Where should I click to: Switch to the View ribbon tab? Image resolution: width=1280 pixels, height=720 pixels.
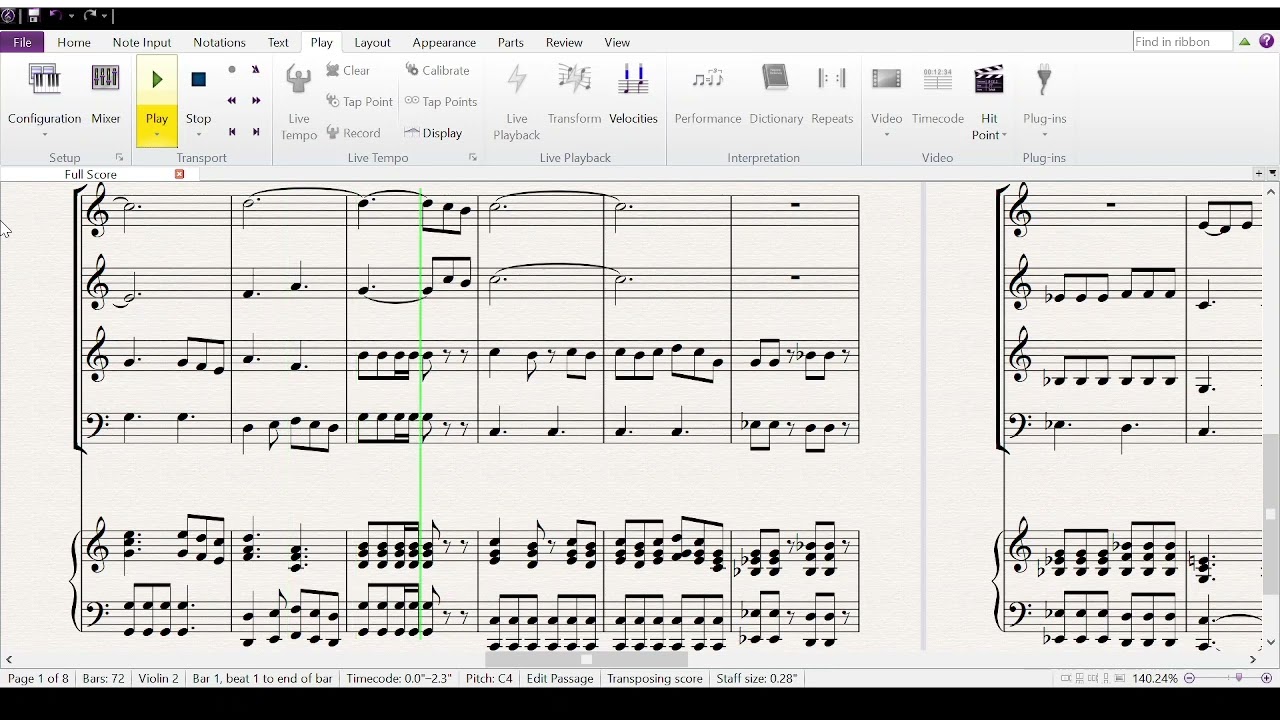(x=617, y=42)
